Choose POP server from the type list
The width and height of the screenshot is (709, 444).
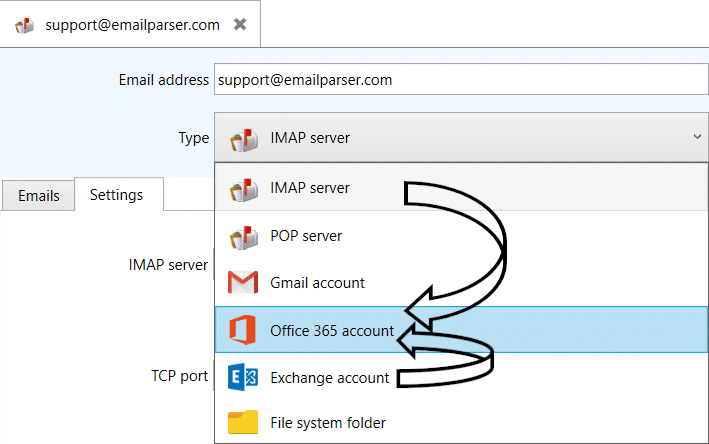pos(461,236)
